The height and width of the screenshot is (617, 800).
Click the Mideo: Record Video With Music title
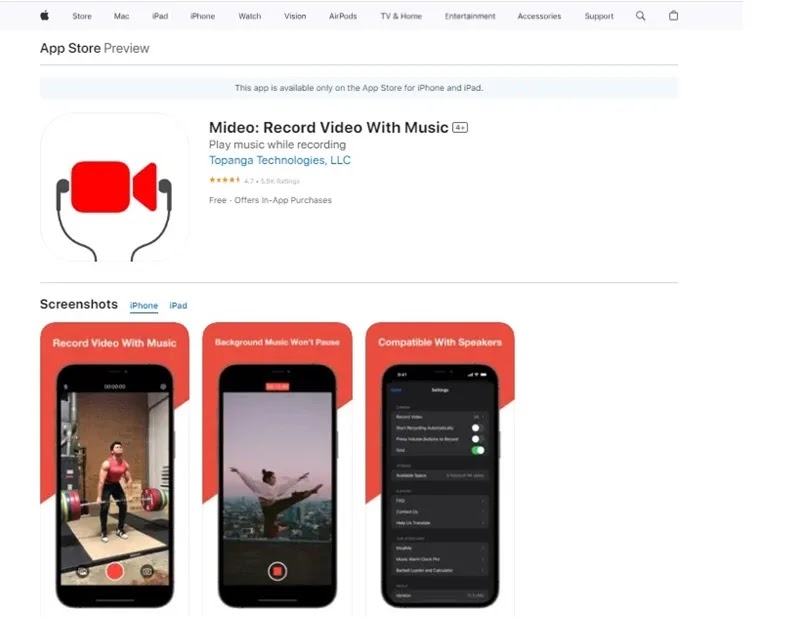pyautogui.click(x=329, y=128)
